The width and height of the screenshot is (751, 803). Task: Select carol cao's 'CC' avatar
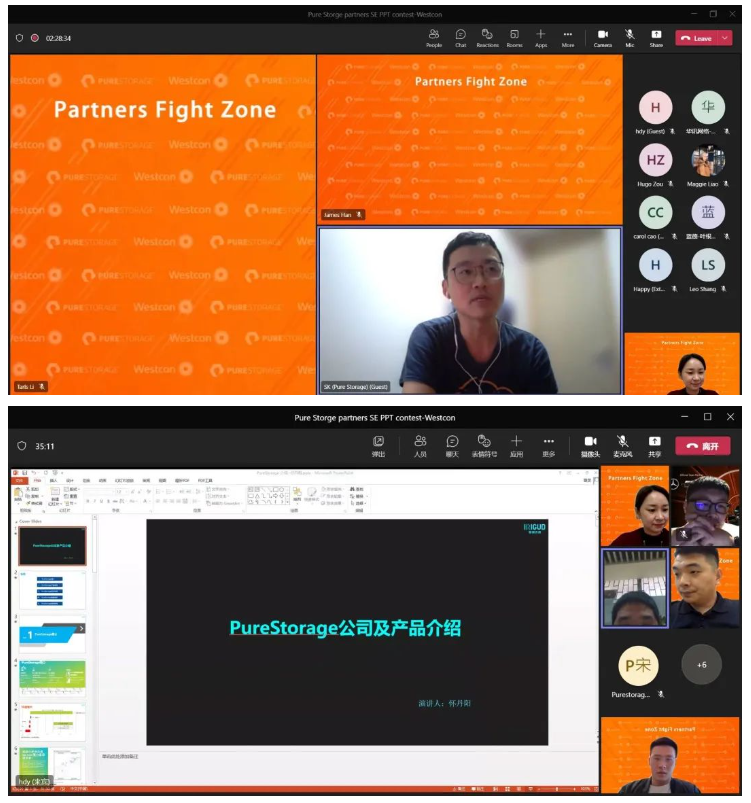click(x=655, y=213)
